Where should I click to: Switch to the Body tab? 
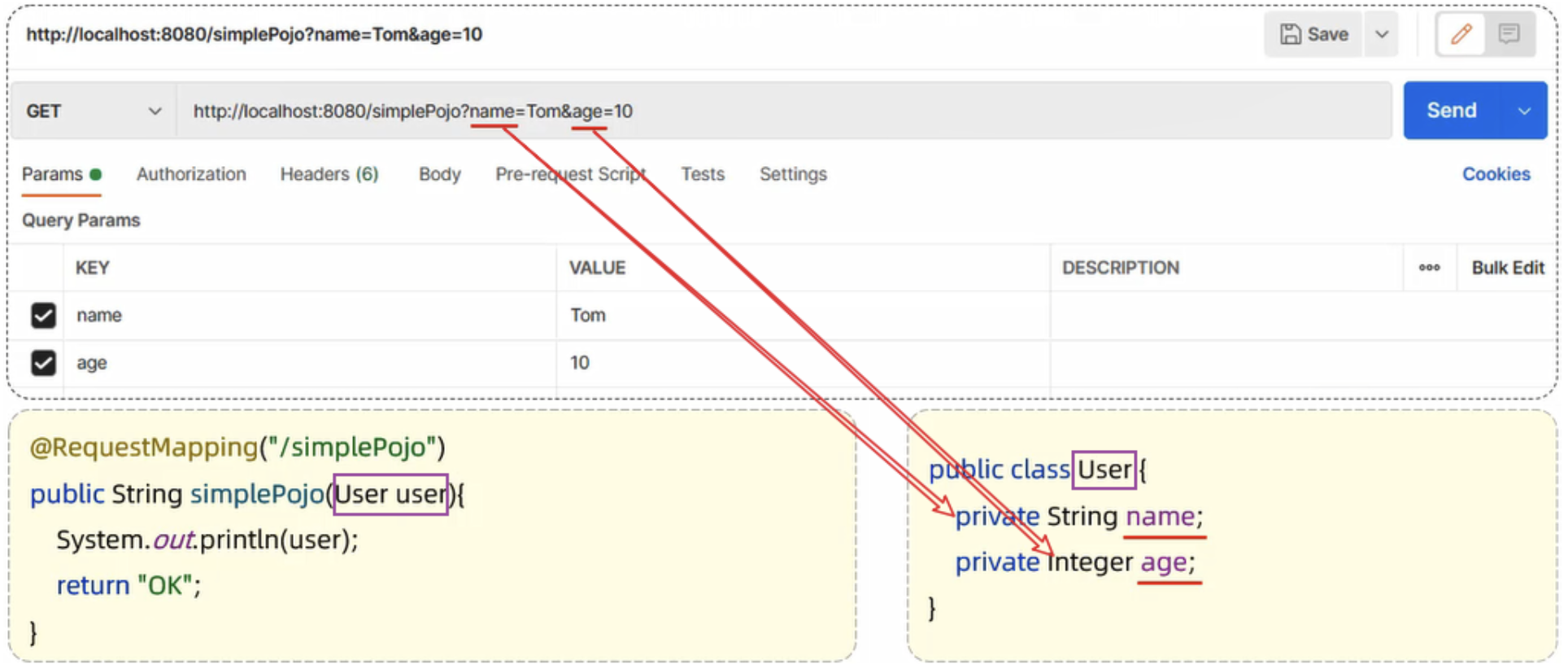[x=440, y=174]
